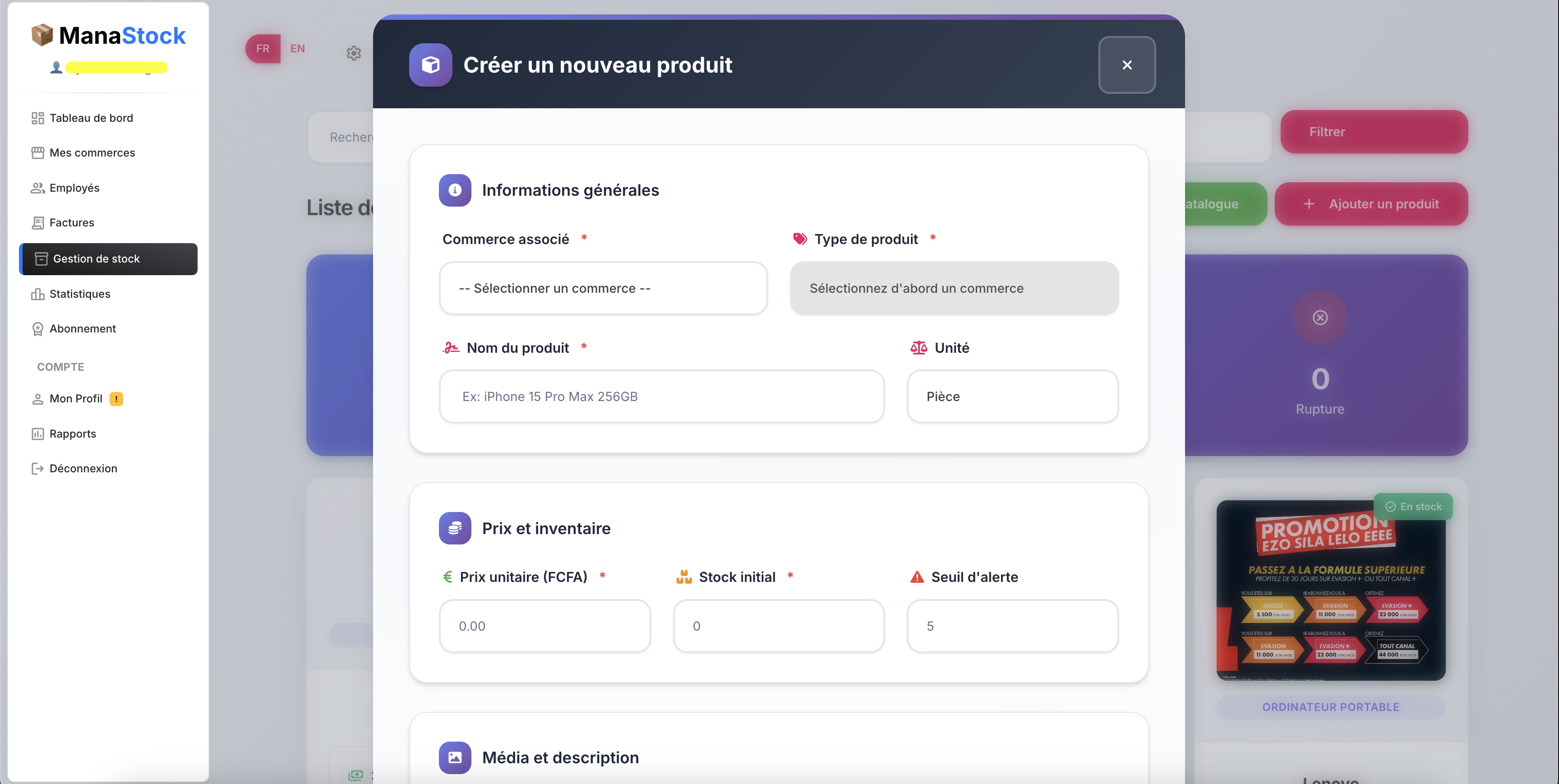Click the box icon in dialog header

pyautogui.click(x=430, y=65)
